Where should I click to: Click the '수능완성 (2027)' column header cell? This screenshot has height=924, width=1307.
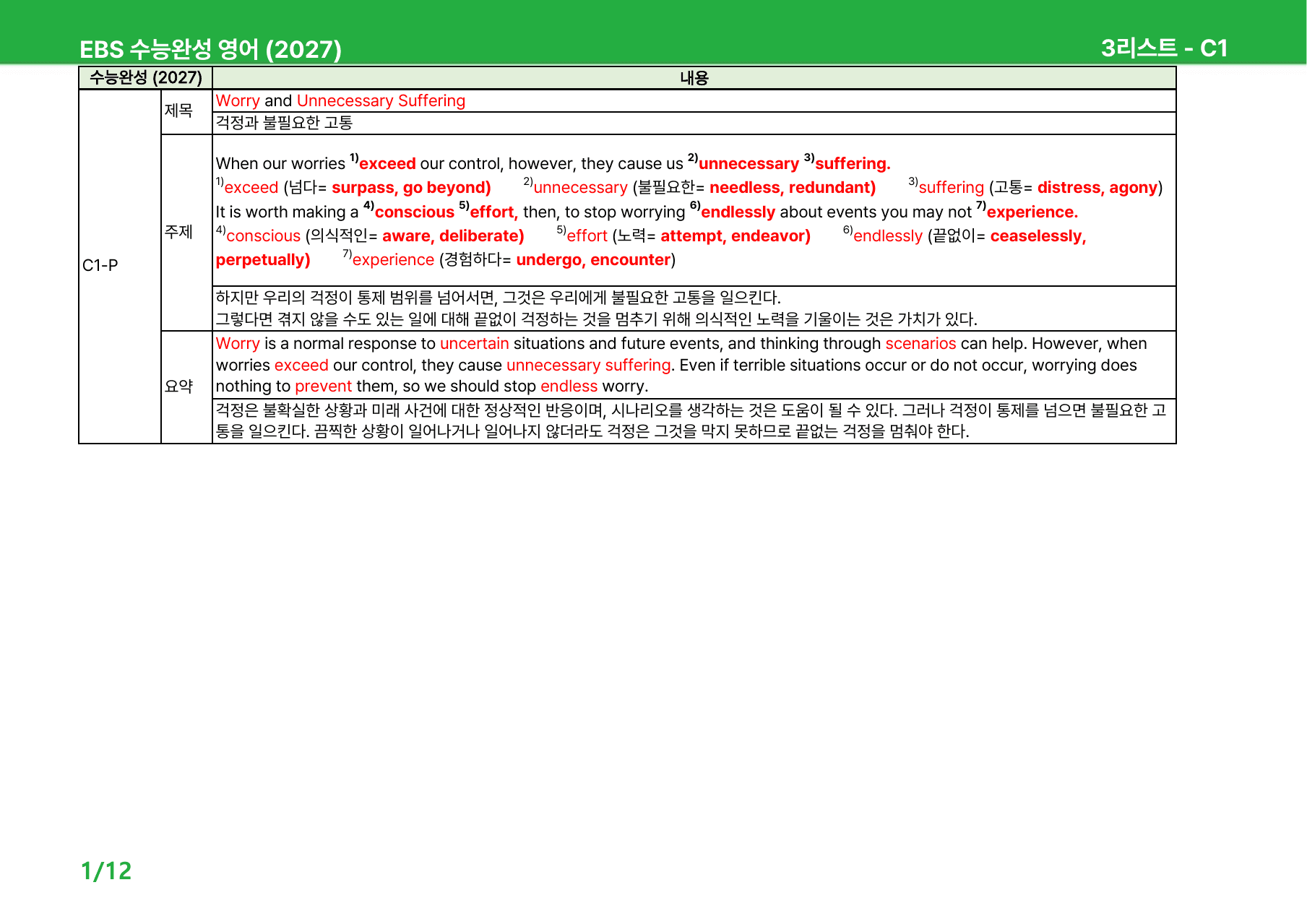145,77
